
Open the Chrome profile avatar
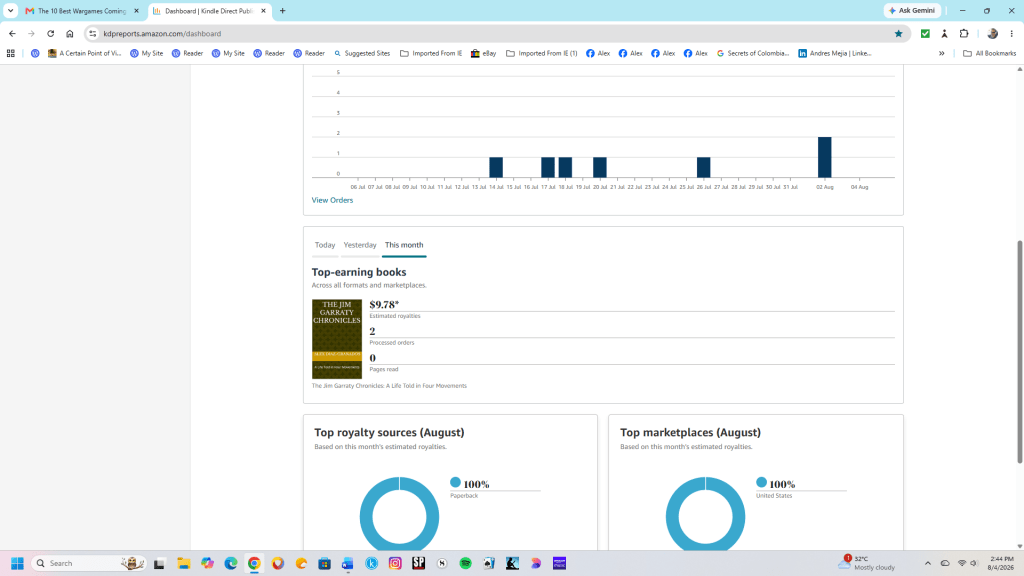[993, 33]
